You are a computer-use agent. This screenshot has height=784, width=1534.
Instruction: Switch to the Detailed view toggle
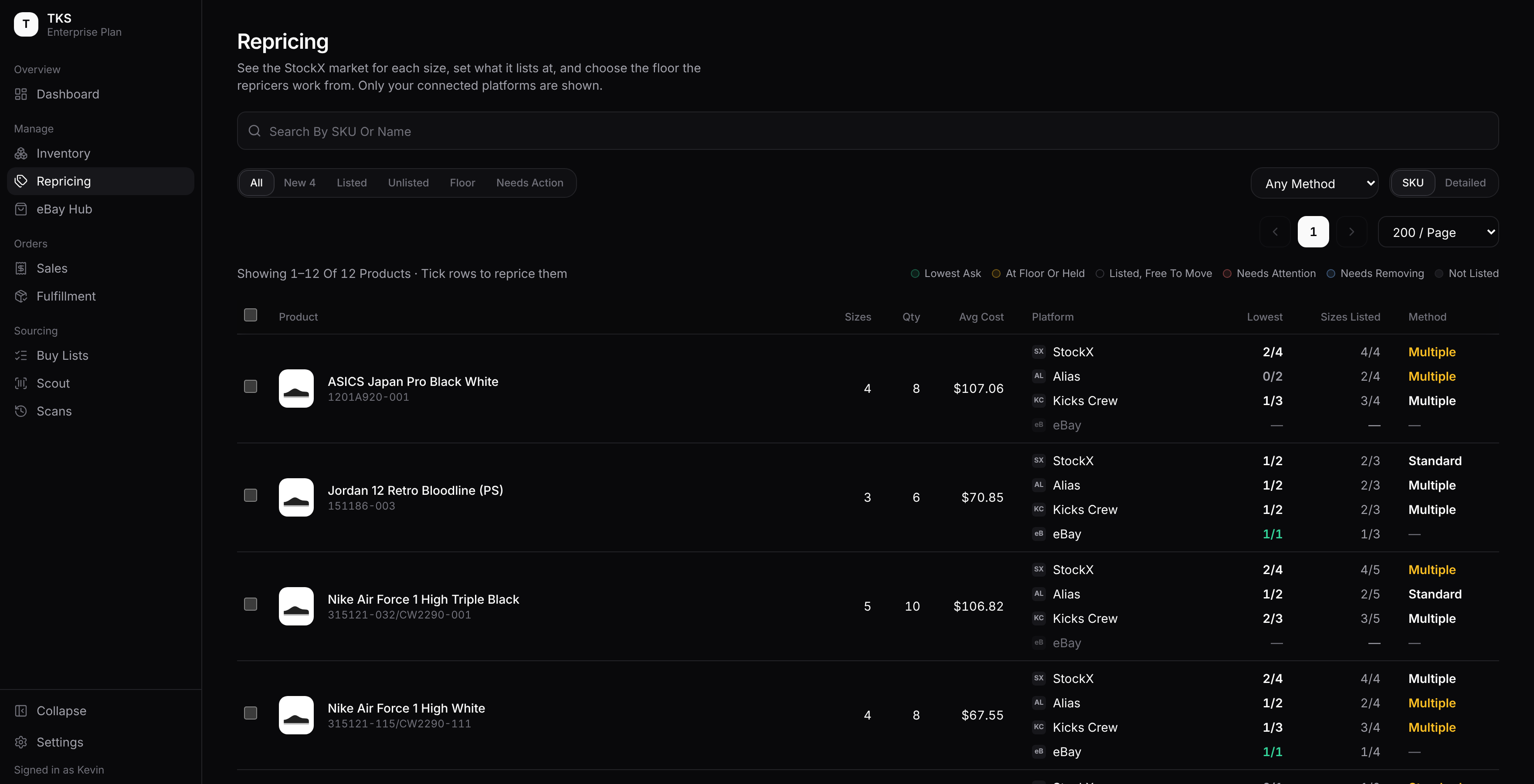(1465, 183)
